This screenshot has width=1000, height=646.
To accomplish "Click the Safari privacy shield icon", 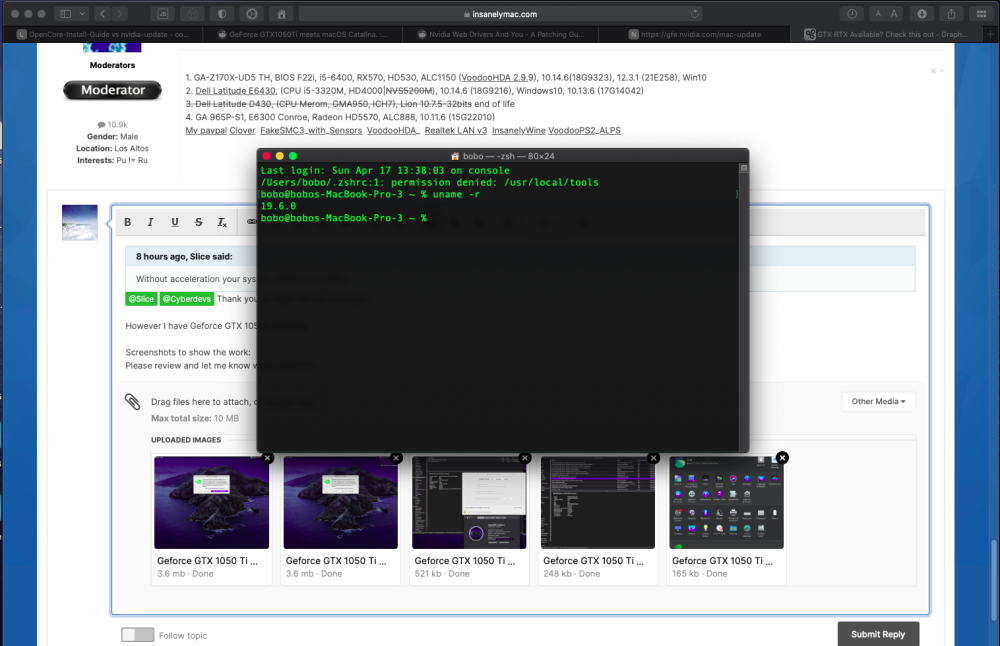I will 222,13.
